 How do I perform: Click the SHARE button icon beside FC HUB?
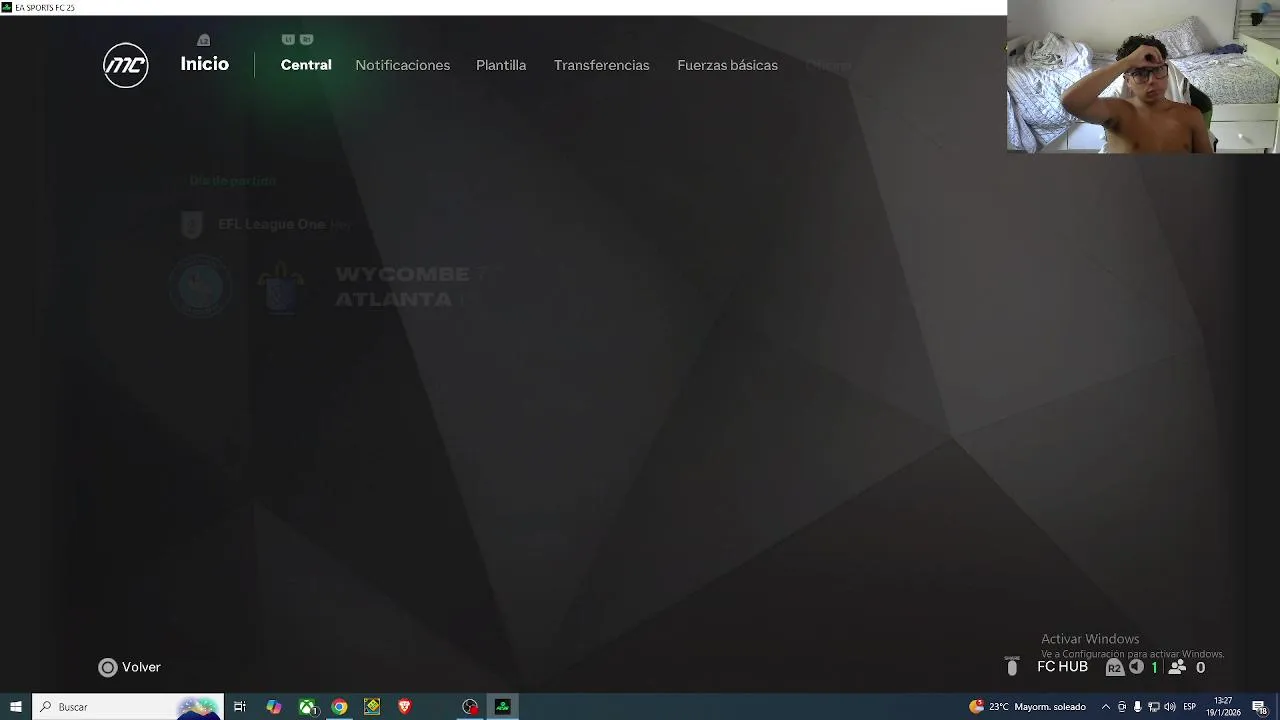tap(1012, 666)
